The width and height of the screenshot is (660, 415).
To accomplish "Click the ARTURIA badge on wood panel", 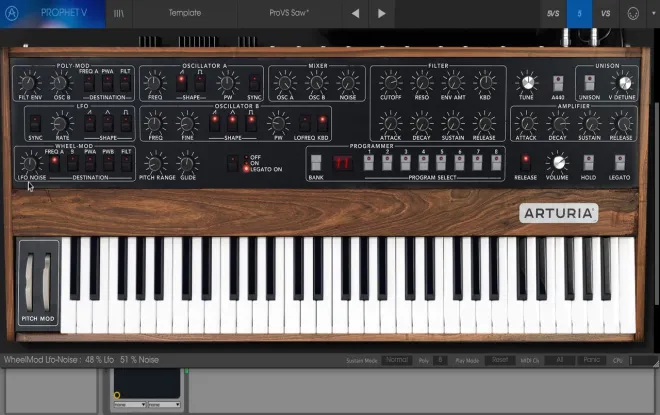I will 558,213.
